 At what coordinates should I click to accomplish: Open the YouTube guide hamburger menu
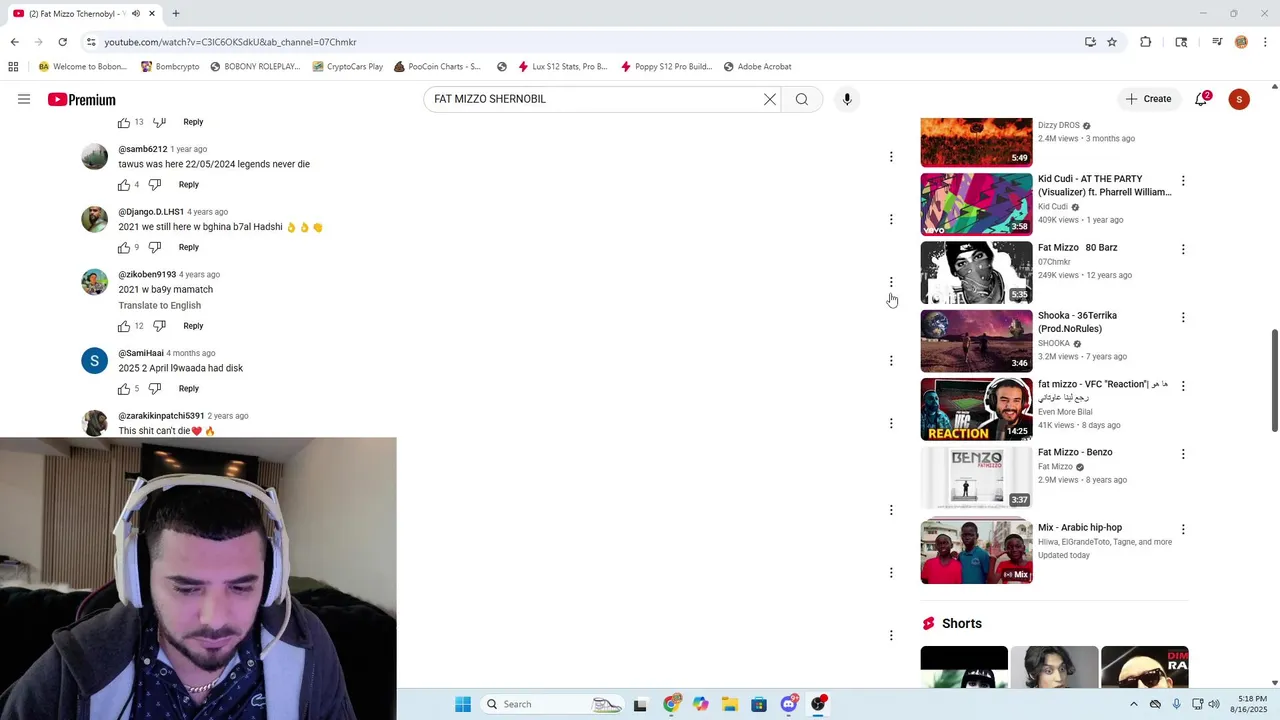24,99
